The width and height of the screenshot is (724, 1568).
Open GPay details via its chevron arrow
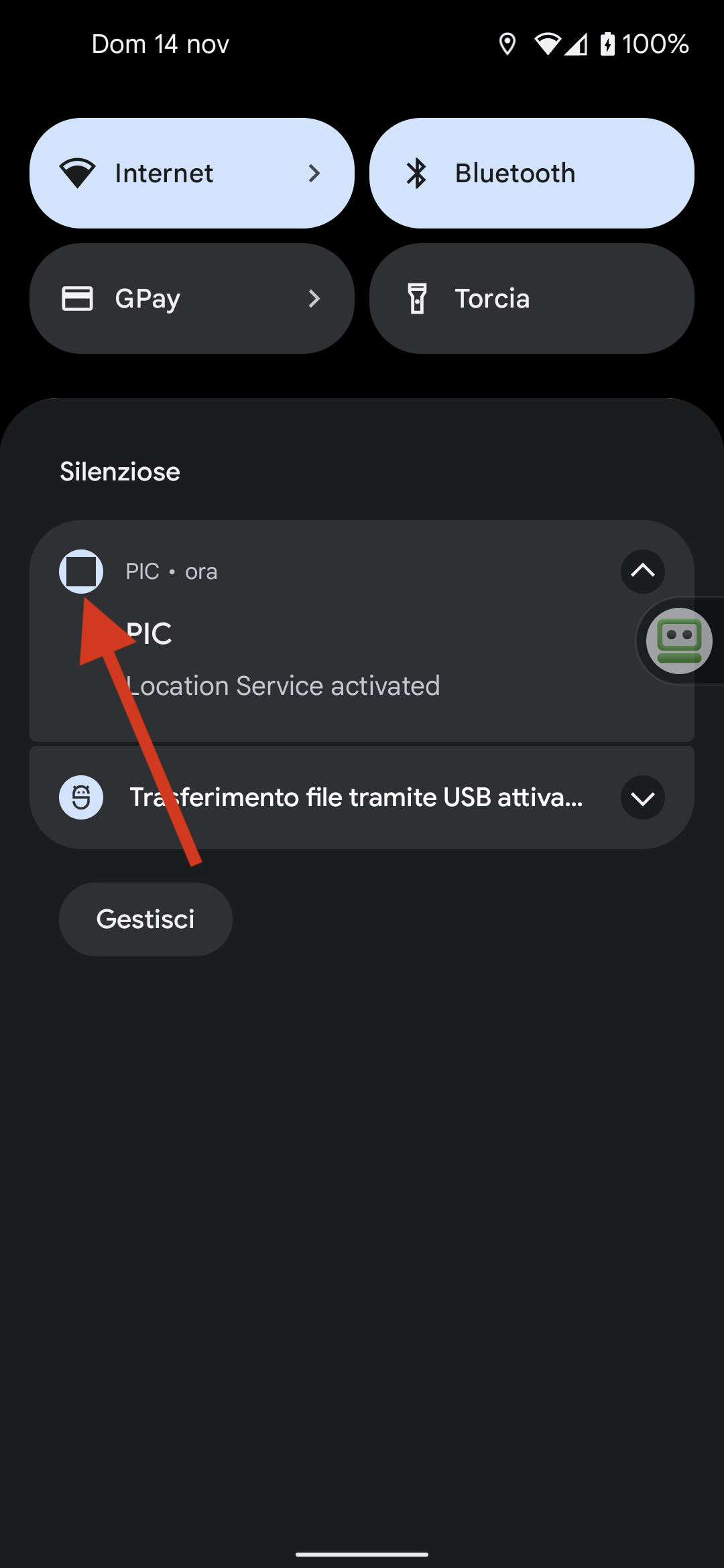coord(314,298)
